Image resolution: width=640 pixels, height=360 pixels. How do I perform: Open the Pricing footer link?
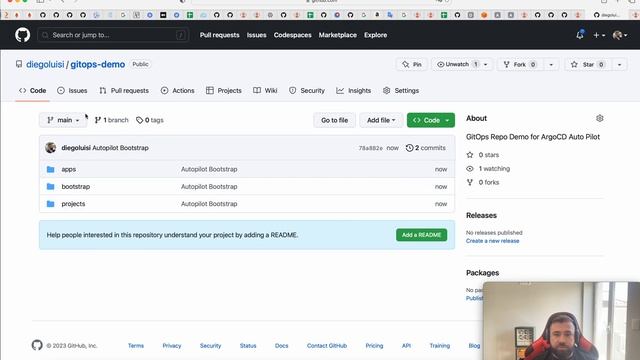tap(374, 346)
